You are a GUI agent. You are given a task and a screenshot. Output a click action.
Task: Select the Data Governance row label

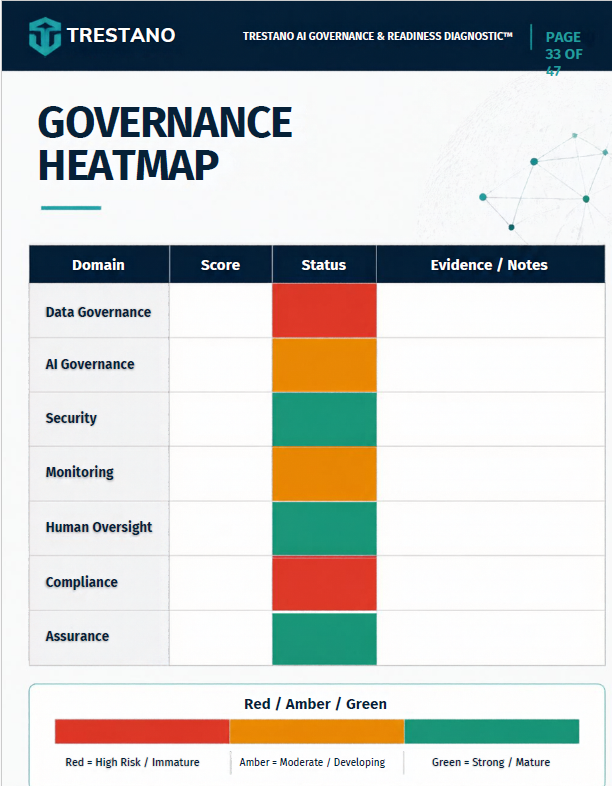click(x=98, y=312)
